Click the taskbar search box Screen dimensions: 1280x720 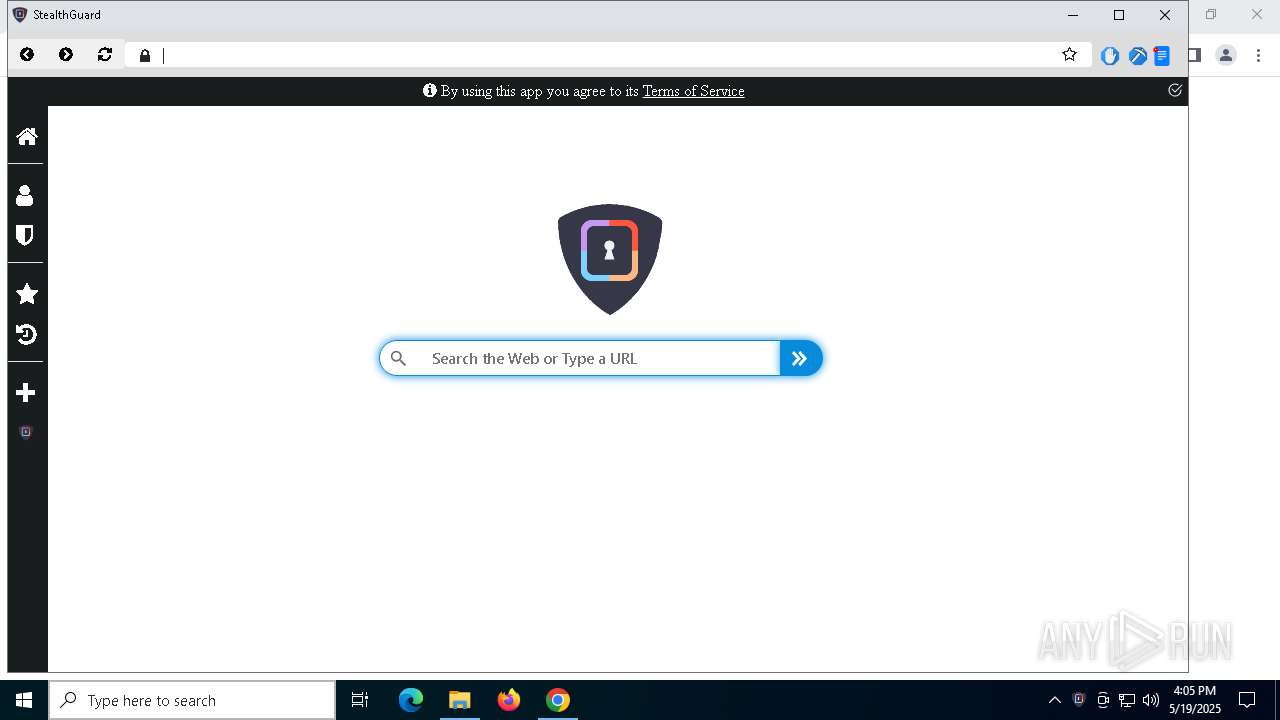(x=192, y=700)
